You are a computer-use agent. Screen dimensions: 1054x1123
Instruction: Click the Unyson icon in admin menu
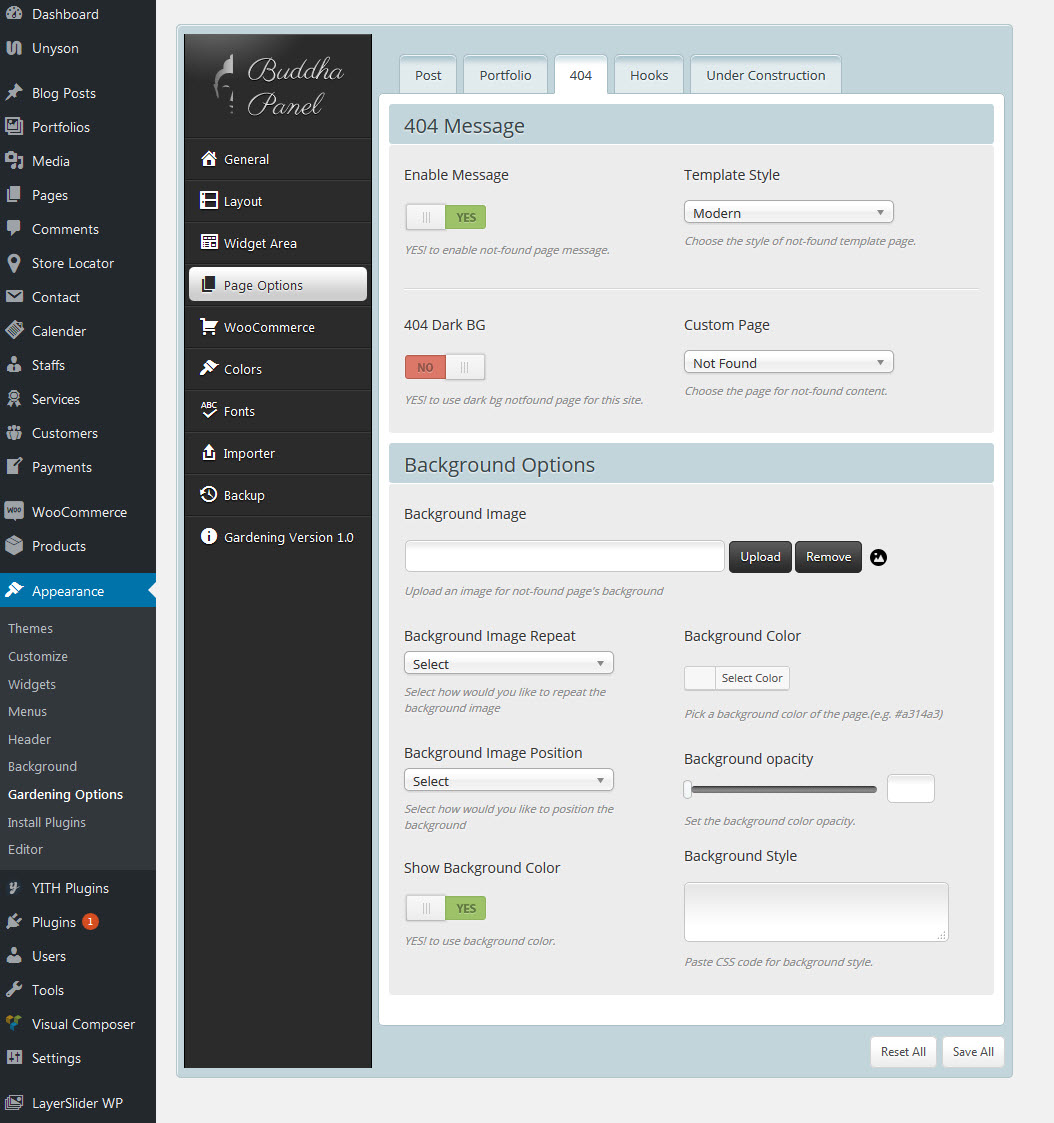point(14,48)
